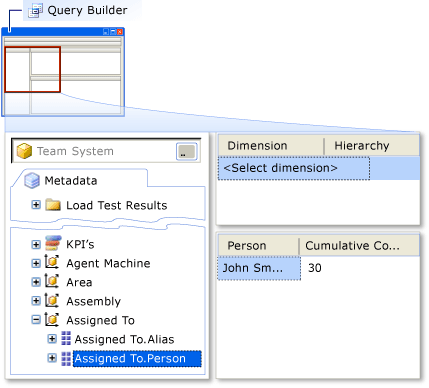Expand the Assigned To.Alias hierarchy
This screenshot has height=388, width=429.
52,339
